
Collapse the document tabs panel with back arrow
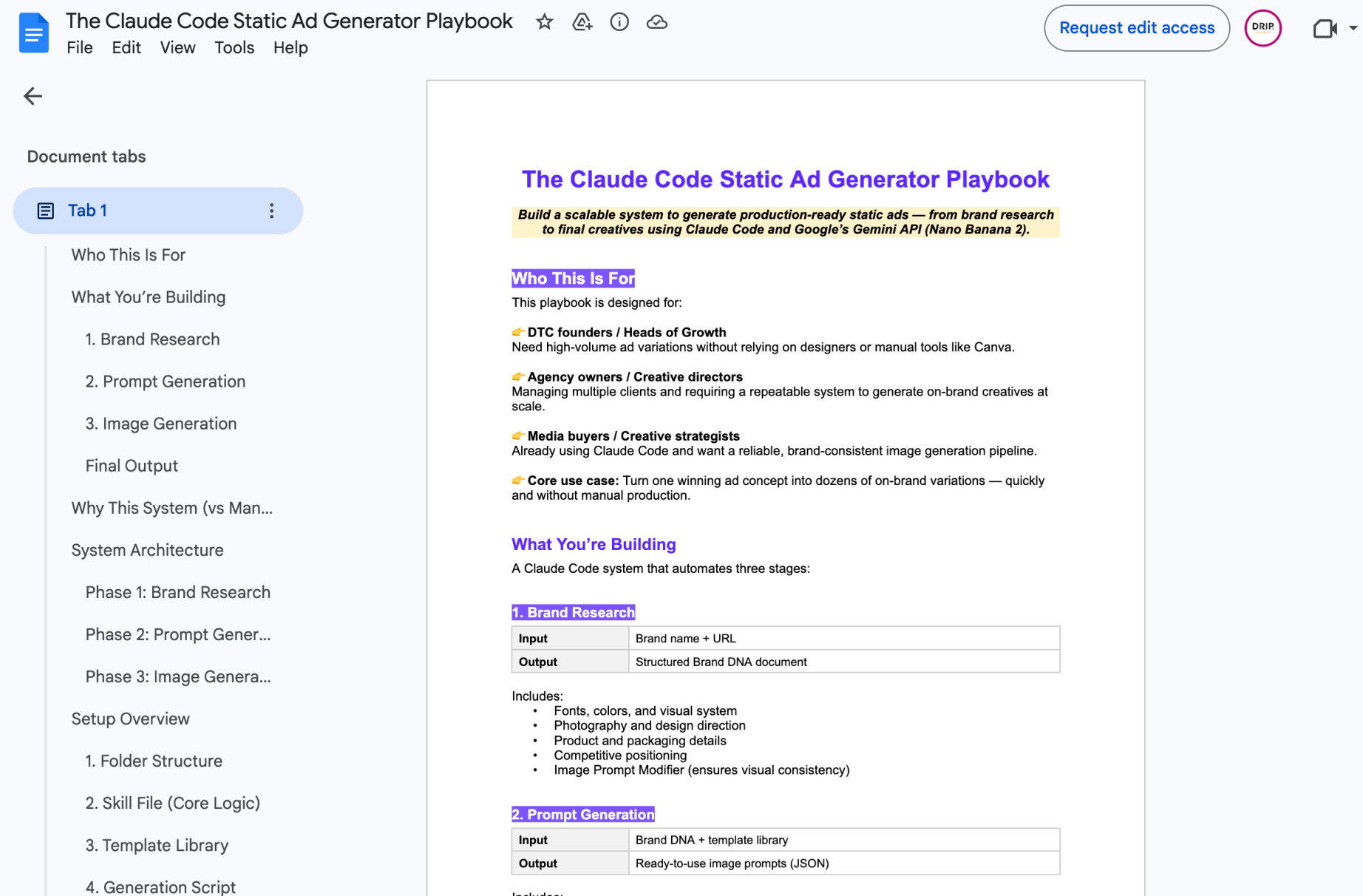33,96
